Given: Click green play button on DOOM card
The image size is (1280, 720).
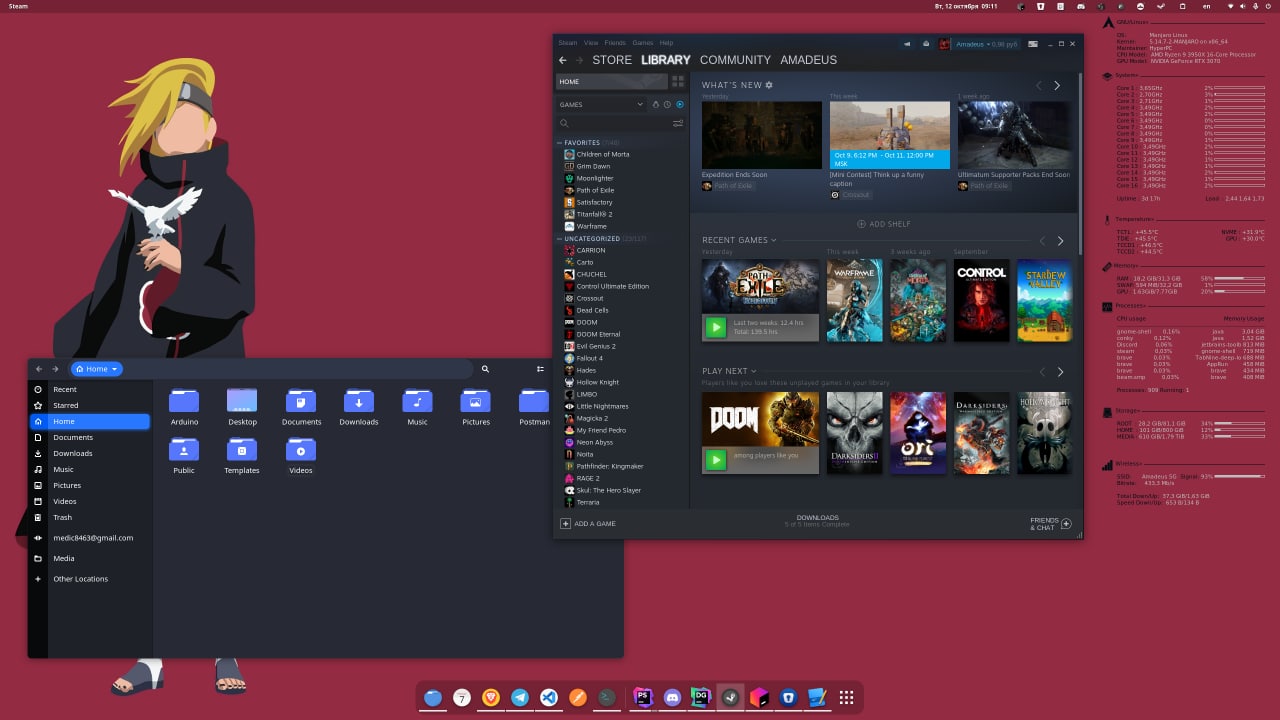Looking at the screenshot, I should pos(715,459).
